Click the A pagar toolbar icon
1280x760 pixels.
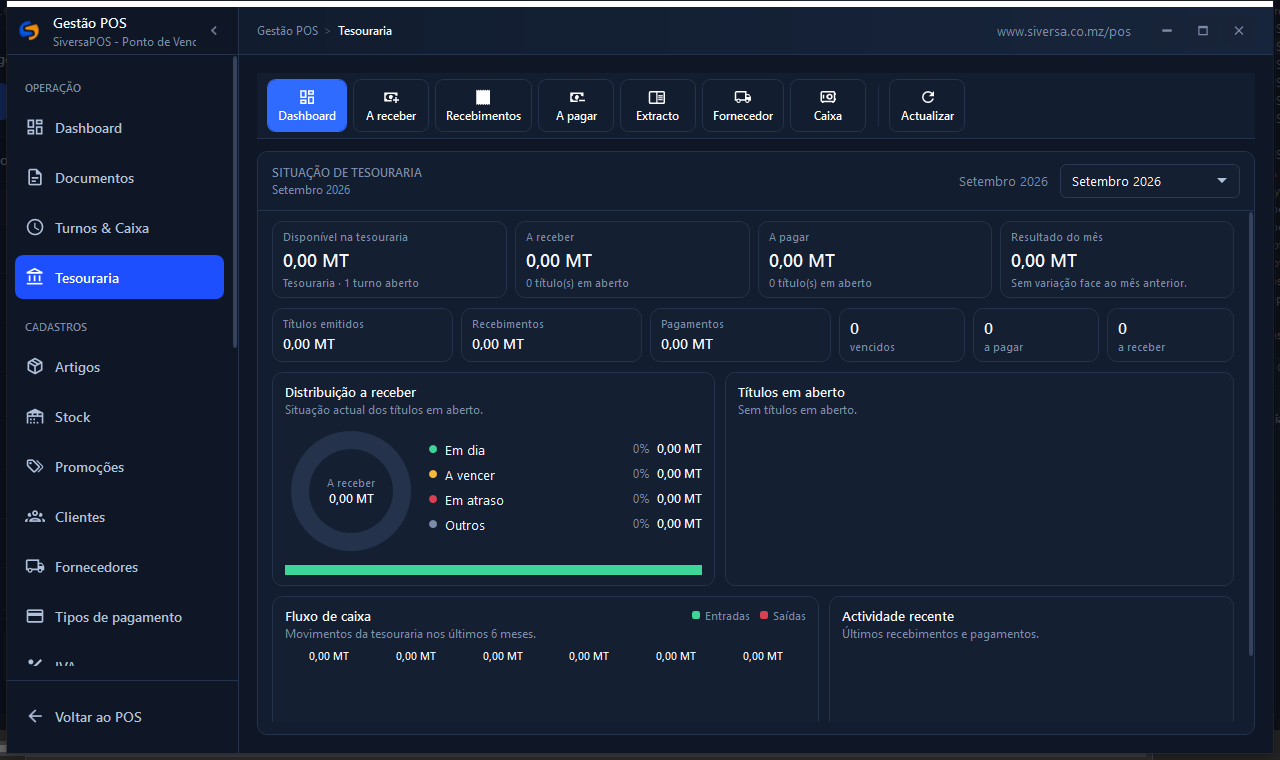(577, 97)
